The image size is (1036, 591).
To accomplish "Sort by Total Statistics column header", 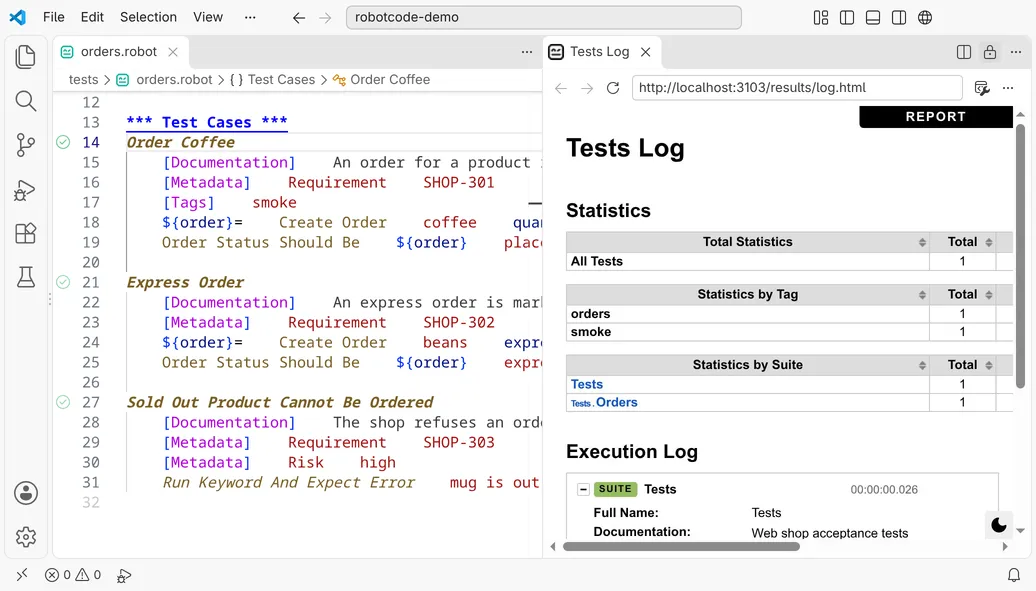I will [x=748, y=242].
